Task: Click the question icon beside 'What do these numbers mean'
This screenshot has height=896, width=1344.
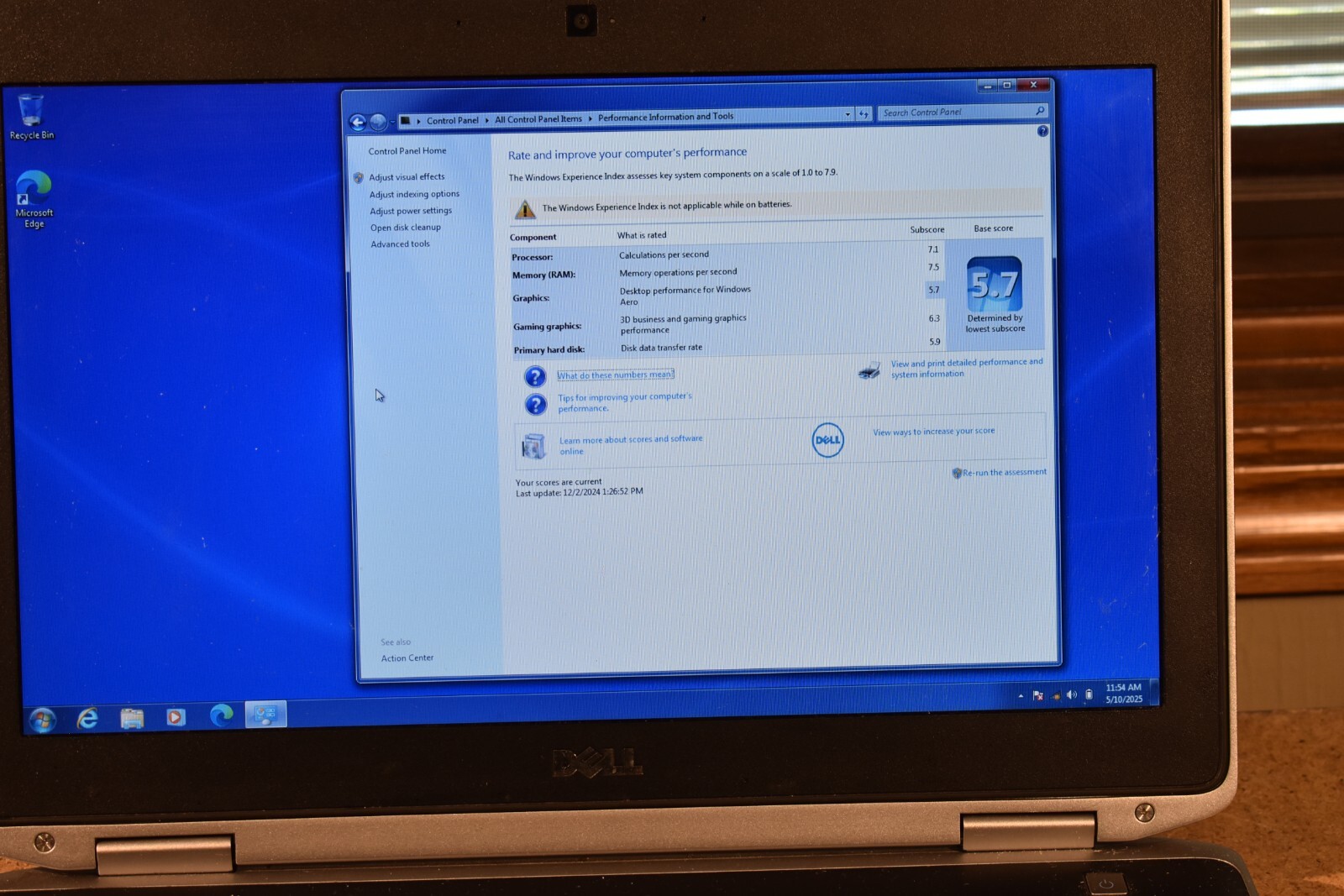Action: pos(535,376)
